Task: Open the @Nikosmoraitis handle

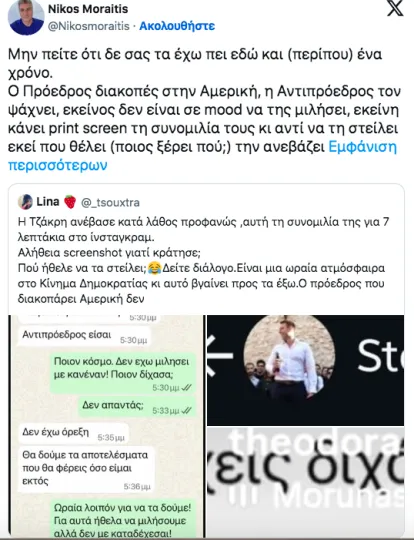Action: click(89, 26)
